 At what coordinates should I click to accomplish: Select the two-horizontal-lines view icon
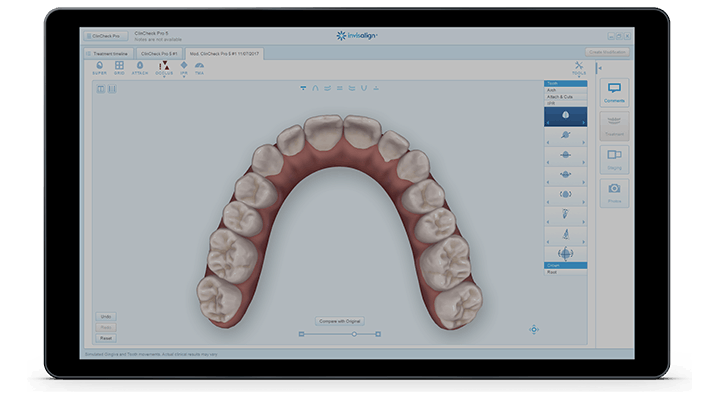[x=340, y=88]
